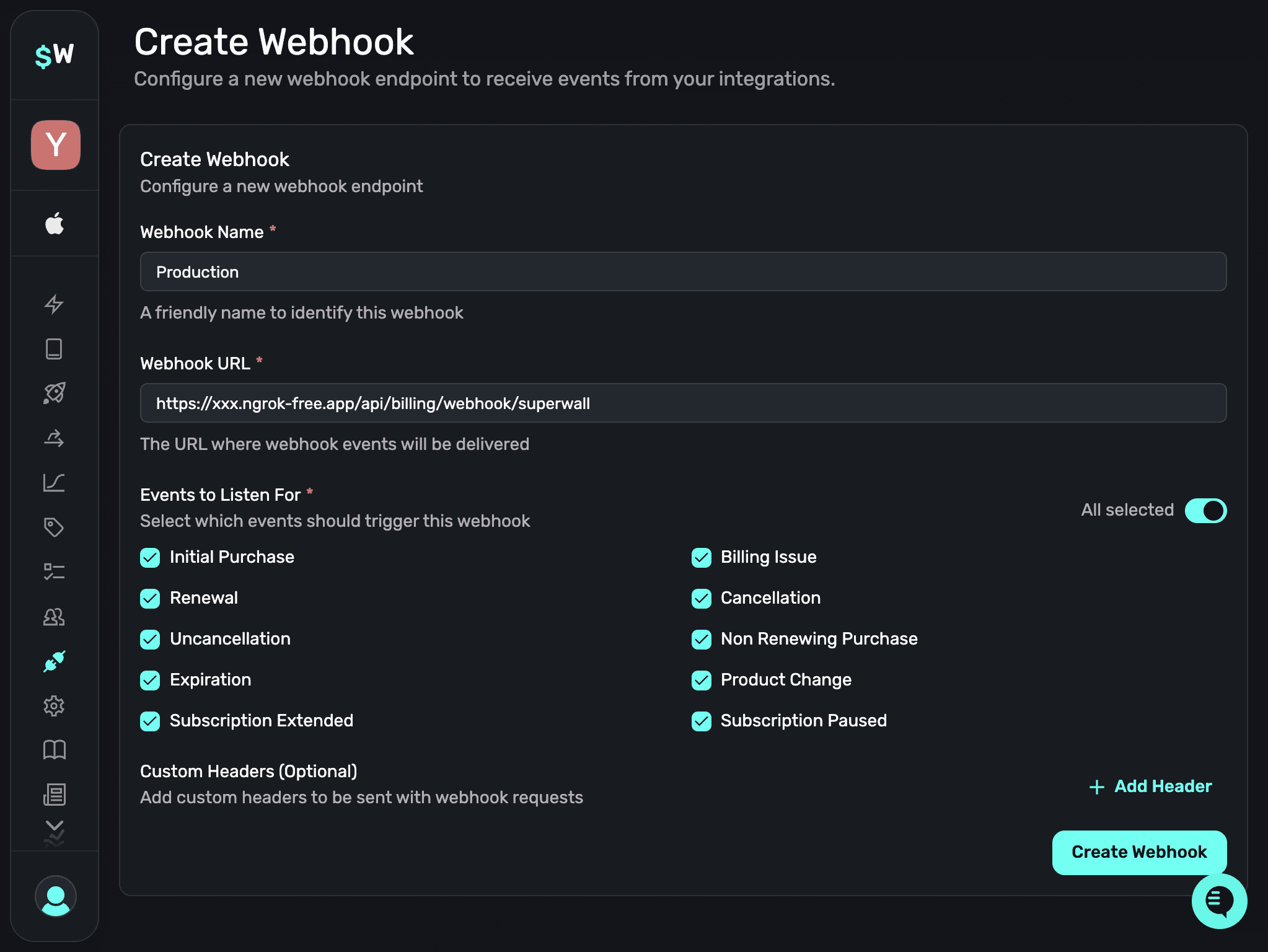1268x952 pixels.
Task: Uncheck the Initial Purchase event
Action: 149,557
